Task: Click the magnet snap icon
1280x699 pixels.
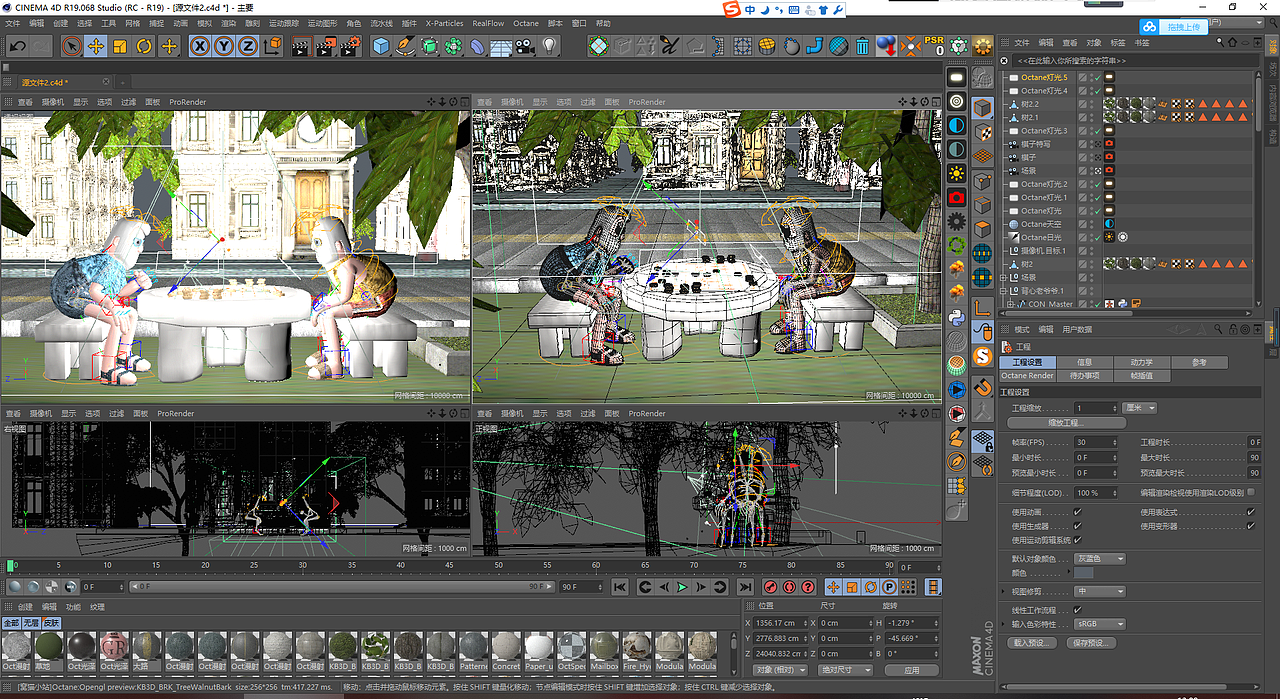Action: coord(983,386)
